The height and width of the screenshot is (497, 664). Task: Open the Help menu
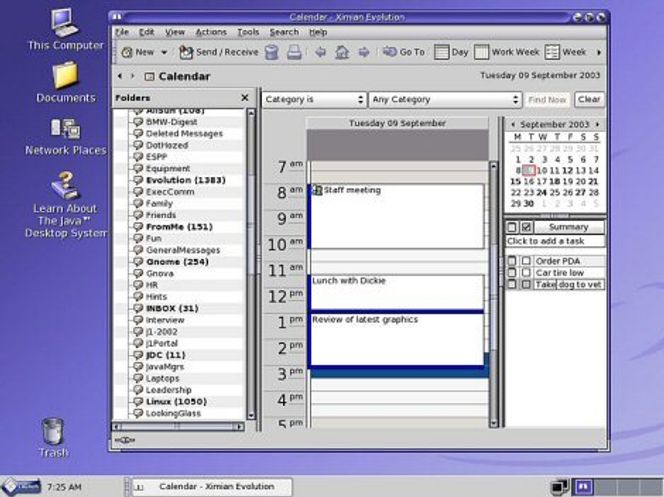pyautogui.click(x=318, y=32)
